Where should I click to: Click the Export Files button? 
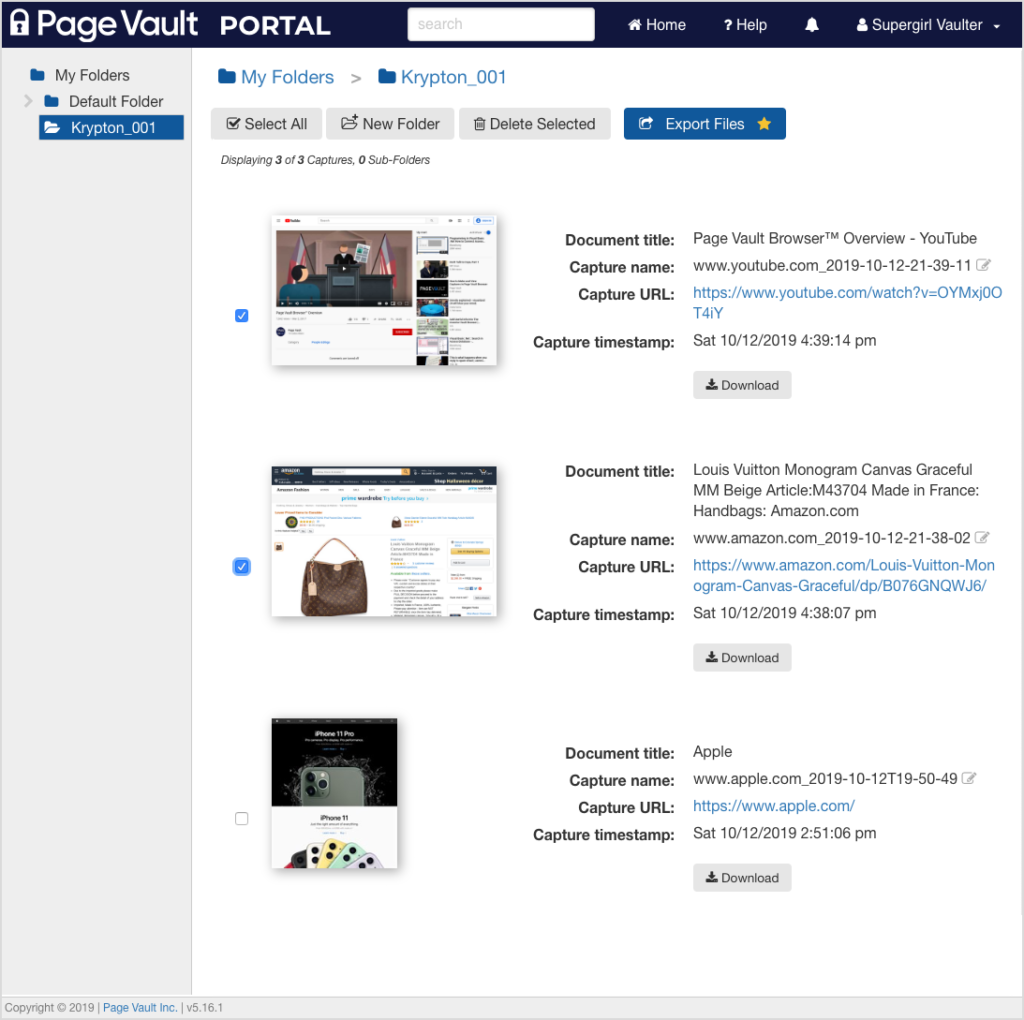click(x=704, y=123)
